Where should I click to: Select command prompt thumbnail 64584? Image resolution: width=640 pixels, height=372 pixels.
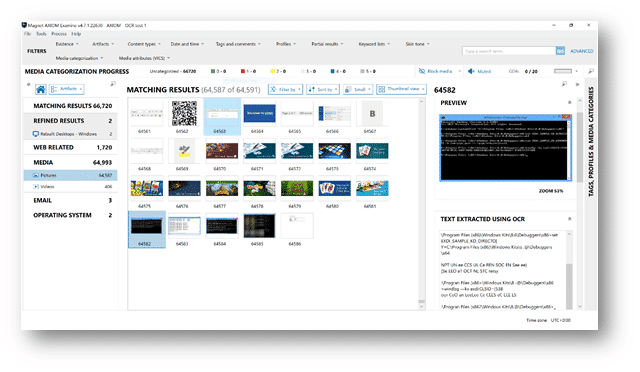click(222, 226)
